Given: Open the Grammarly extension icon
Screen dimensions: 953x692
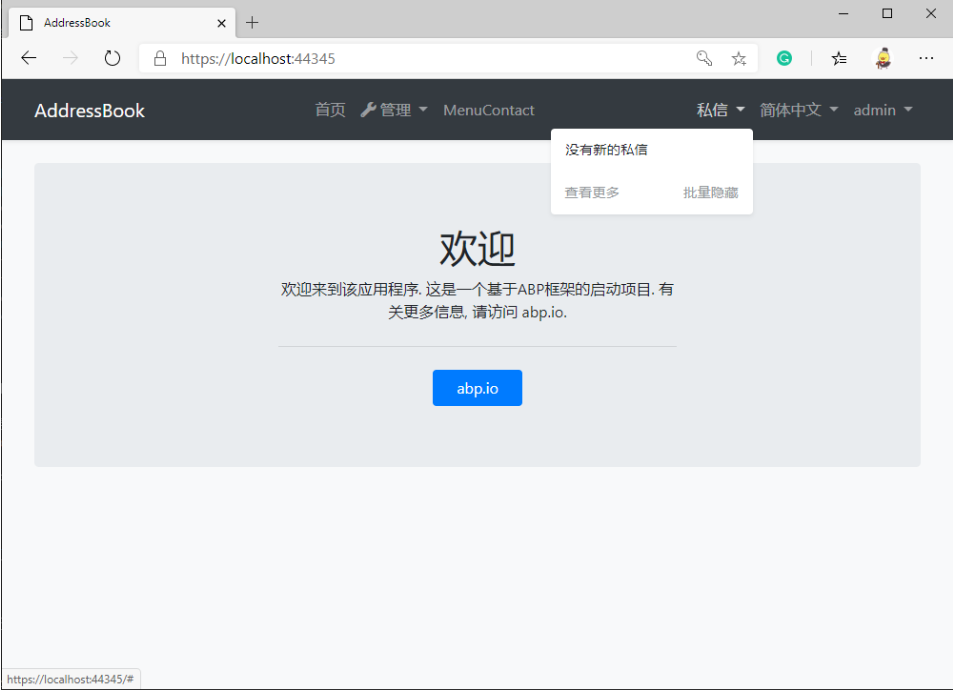Looking at the screenshot, I should (784, 58).
